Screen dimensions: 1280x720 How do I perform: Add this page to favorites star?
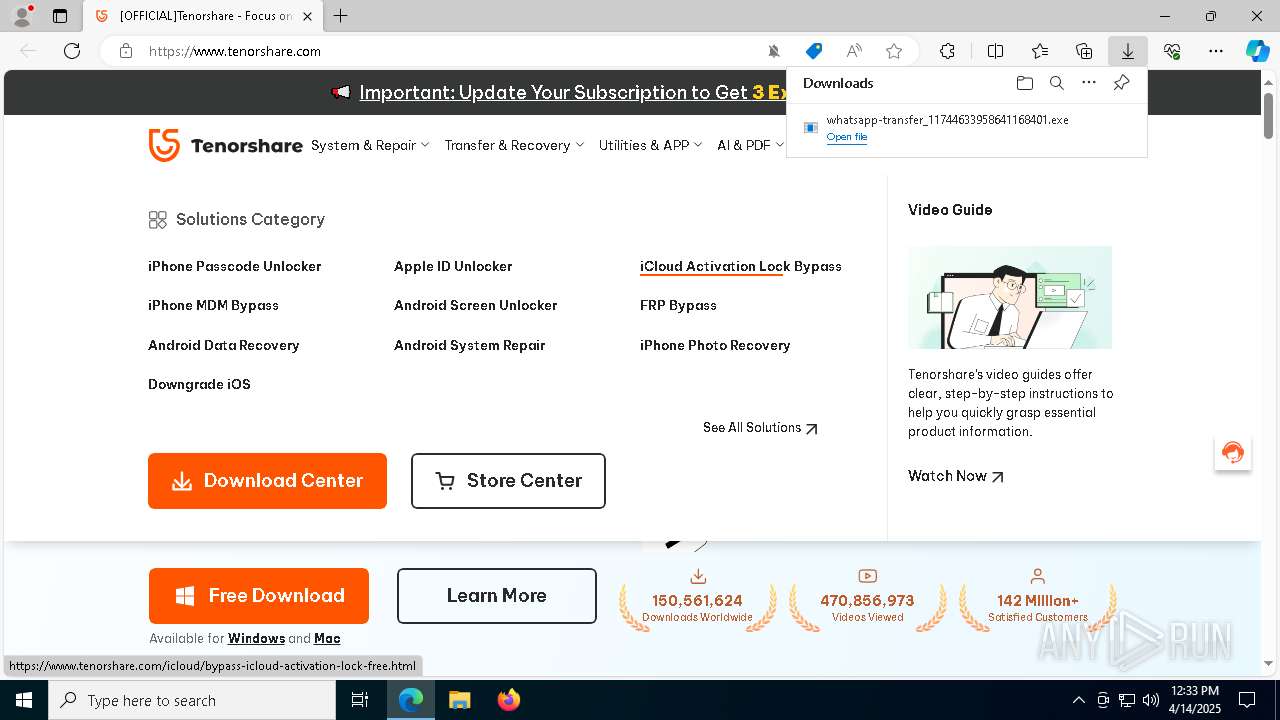coord(894,51)
